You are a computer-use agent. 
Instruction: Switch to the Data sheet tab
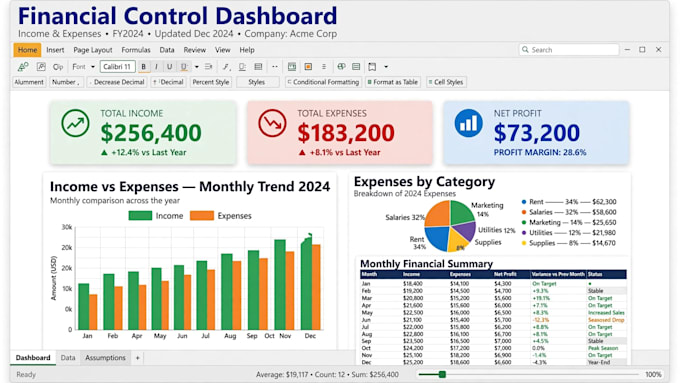[x=68, y=358]
